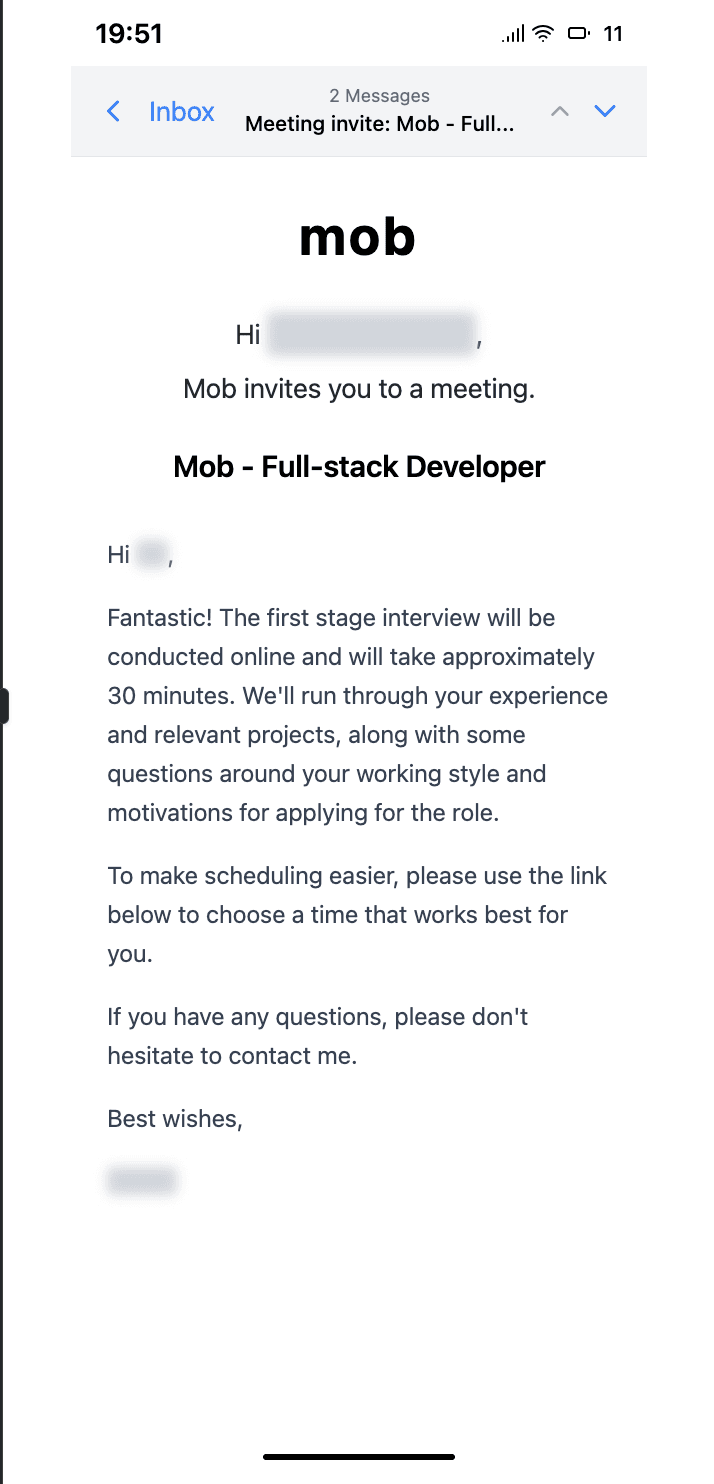
Task: Tap the back chevron beside Inbox
Action: pos(114,111)
